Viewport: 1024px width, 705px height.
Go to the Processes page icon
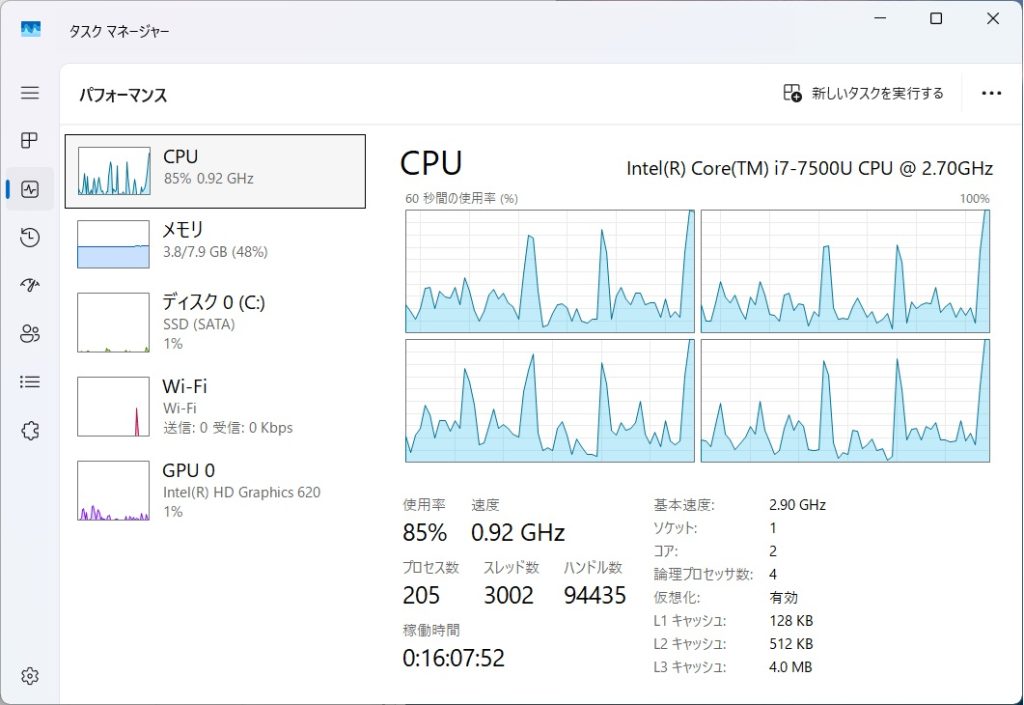29,140
